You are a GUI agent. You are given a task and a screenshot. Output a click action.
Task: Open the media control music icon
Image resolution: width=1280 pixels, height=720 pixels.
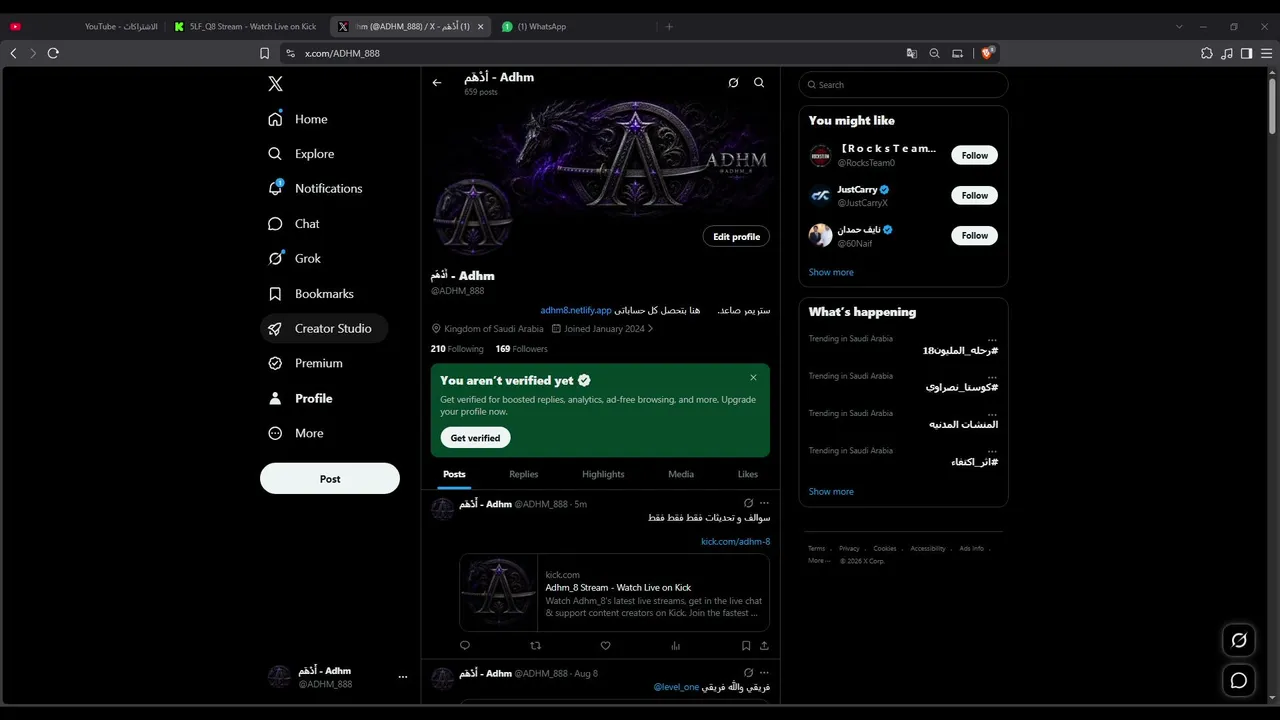1227,53
